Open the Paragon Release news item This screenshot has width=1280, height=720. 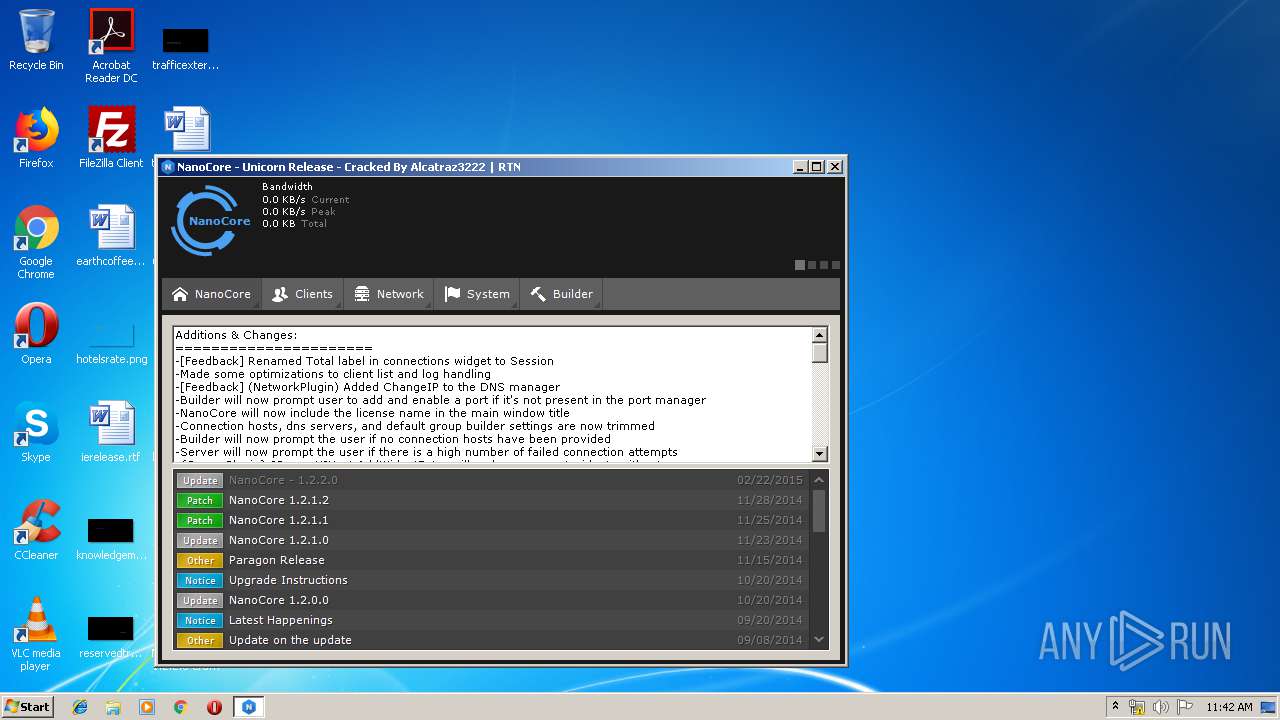490,560
